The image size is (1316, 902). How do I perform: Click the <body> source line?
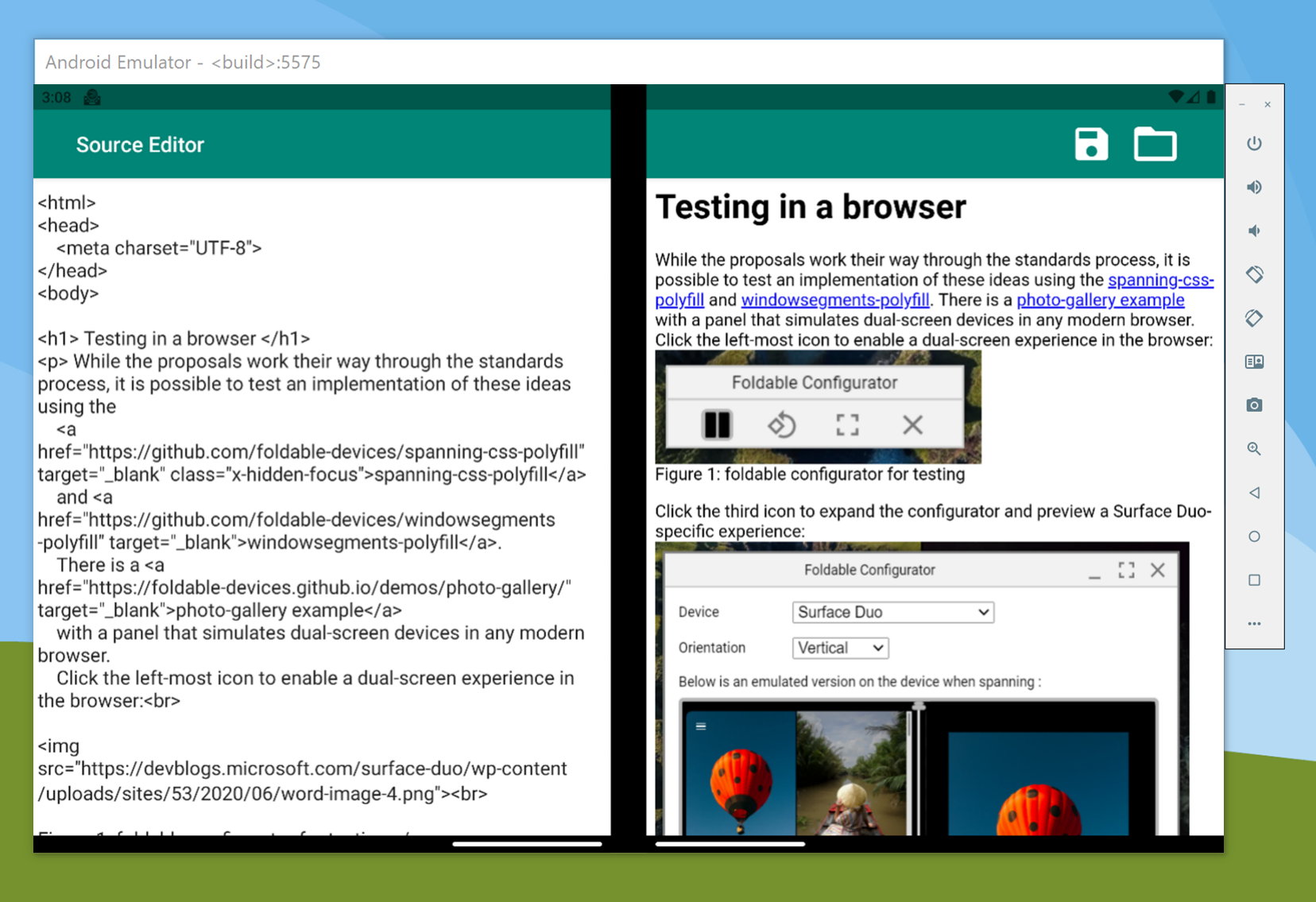point(68,293)
